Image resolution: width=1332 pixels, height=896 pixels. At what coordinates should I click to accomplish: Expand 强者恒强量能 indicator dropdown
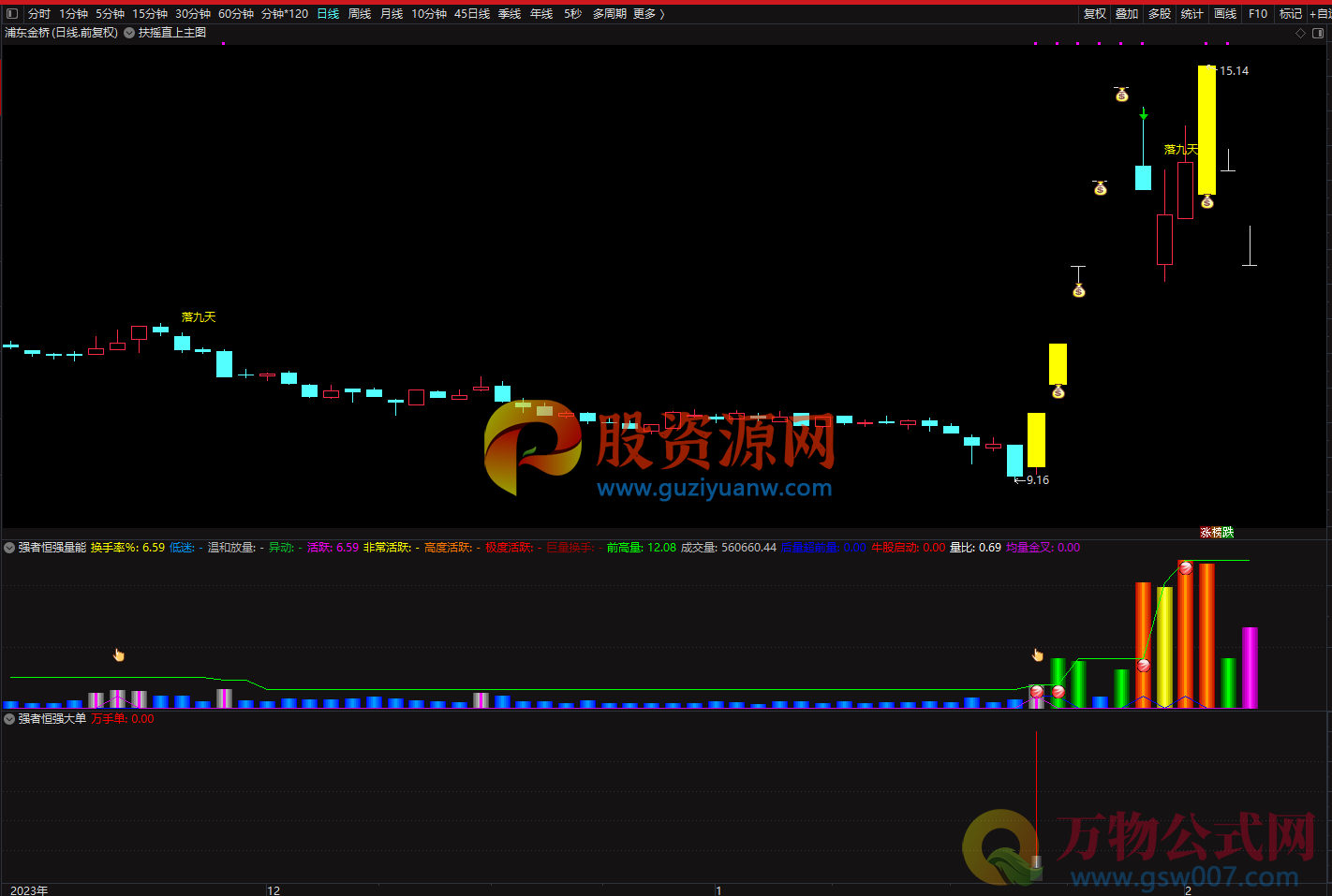tap(9, 548)
